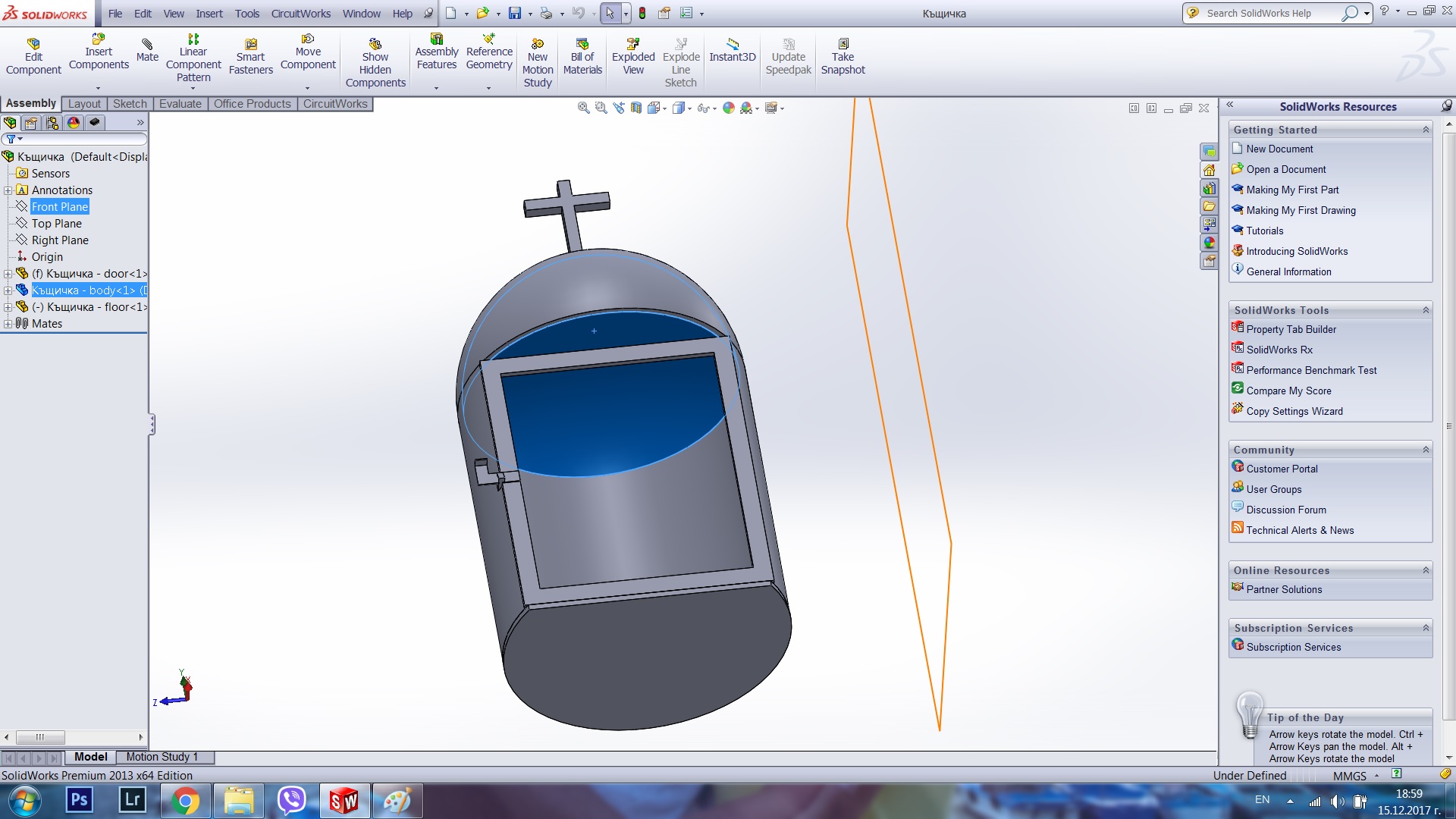Open the Insert menu
The height and width of the screenshot is (819, 1456).
(209, 14)
